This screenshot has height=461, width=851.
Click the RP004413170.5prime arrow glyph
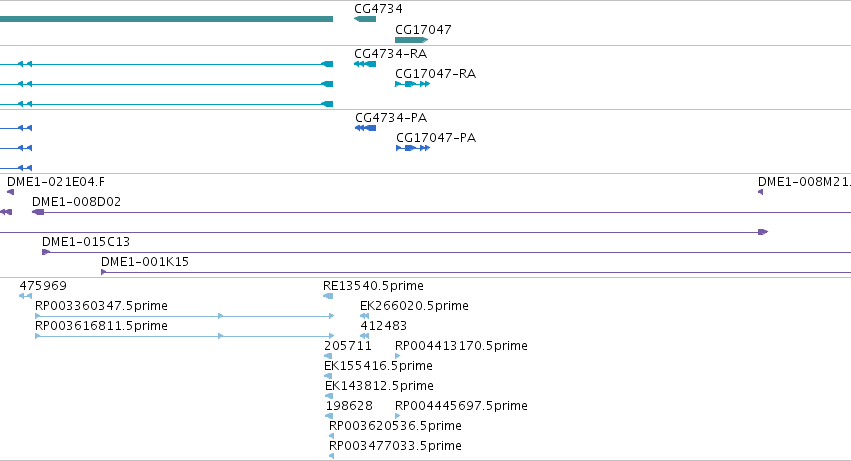(x=398, y=356)
